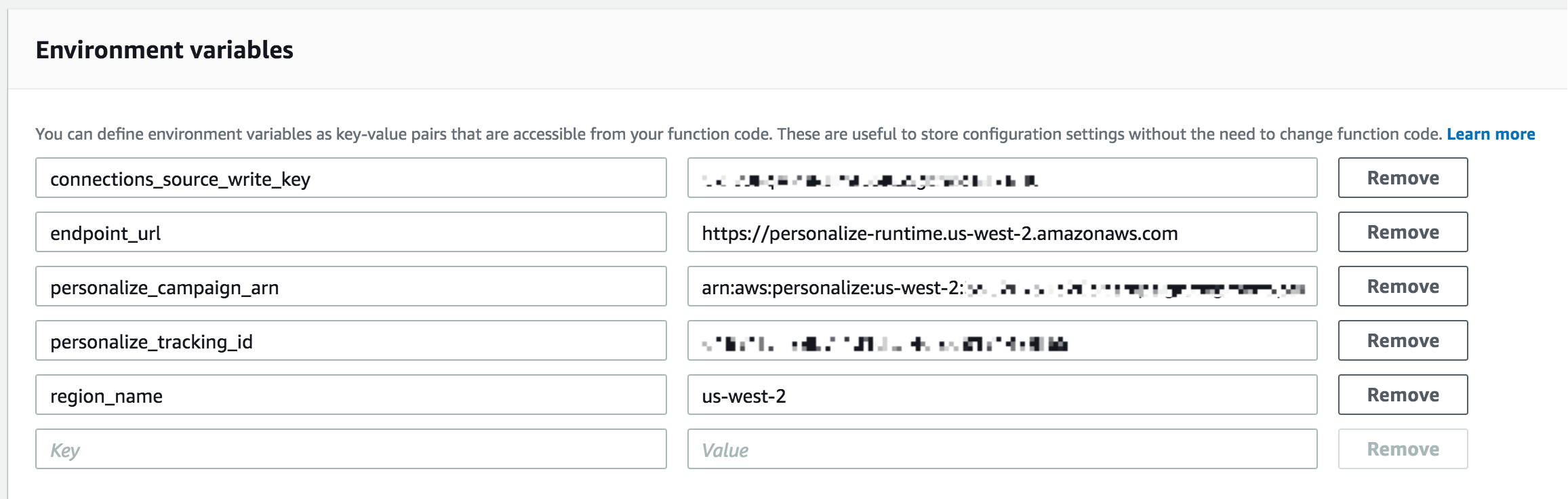This screenshot has width=1568, height=499.
Task: Remove the personalize_campaign_arn variable
Action: (x=1402, y=287)
